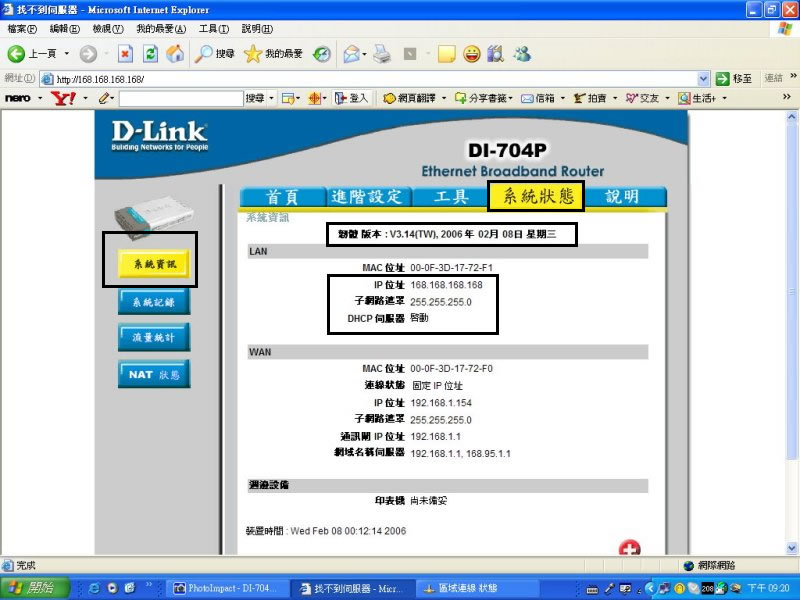Click the pencil highlighter icon on Yahoo toolbar

coord(105,97)
